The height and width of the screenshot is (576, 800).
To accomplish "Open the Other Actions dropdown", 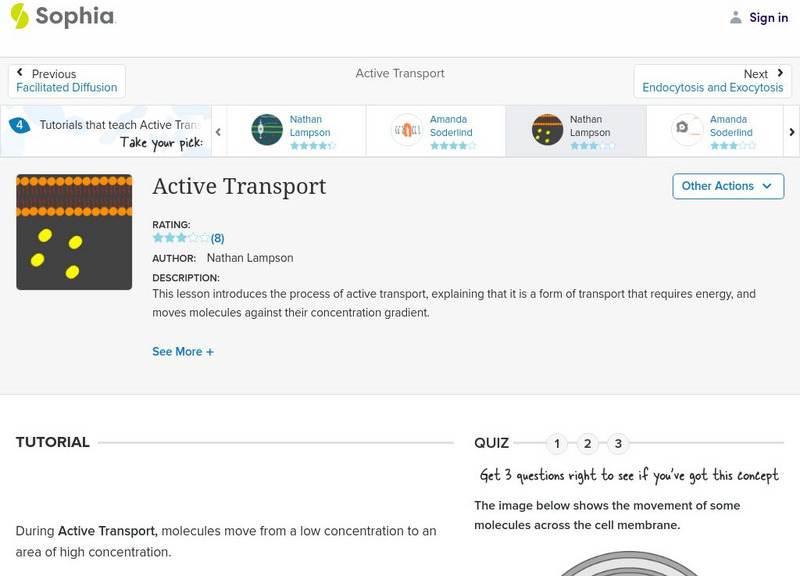I will (727, 186).
